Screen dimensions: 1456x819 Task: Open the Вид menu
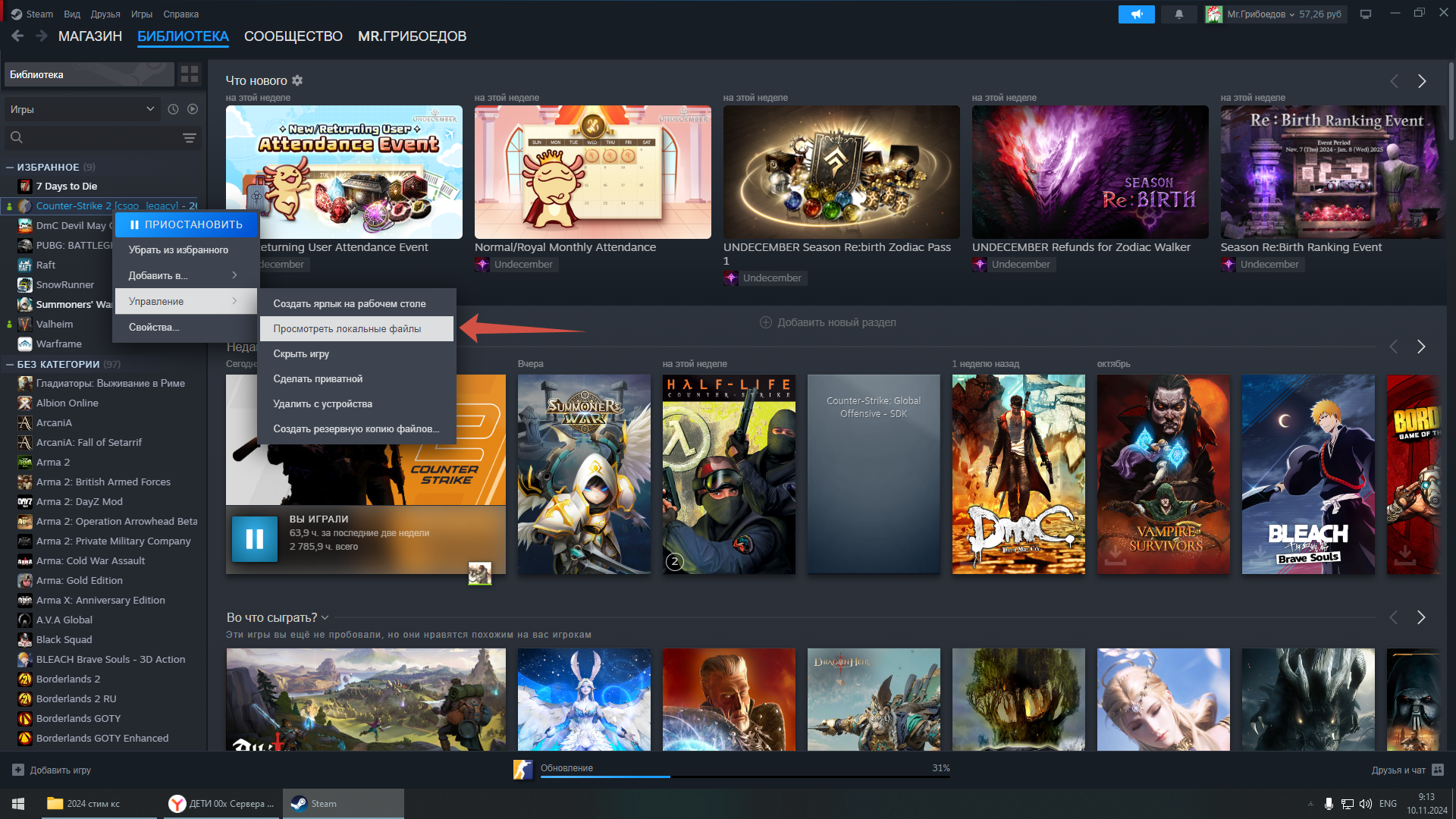(72, 14)
